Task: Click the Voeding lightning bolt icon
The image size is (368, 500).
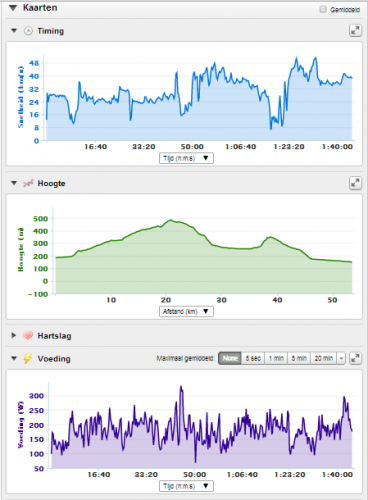Action: tap(28, 359)
